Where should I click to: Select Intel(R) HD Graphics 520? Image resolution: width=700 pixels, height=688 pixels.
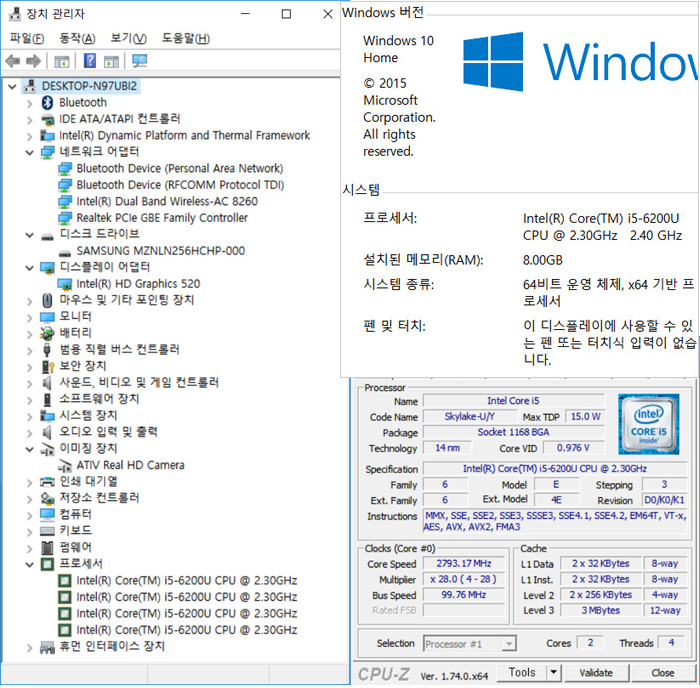138,284
